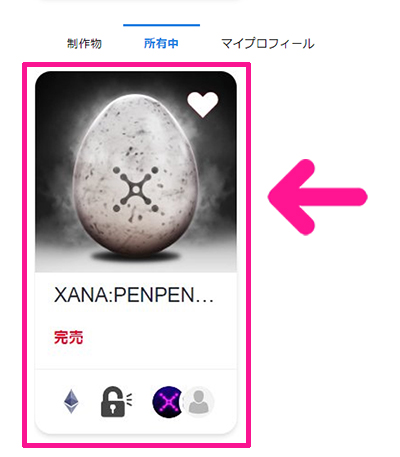
Task: Like the egg NFT with the heart icon
Action: (x=203, y=104)
